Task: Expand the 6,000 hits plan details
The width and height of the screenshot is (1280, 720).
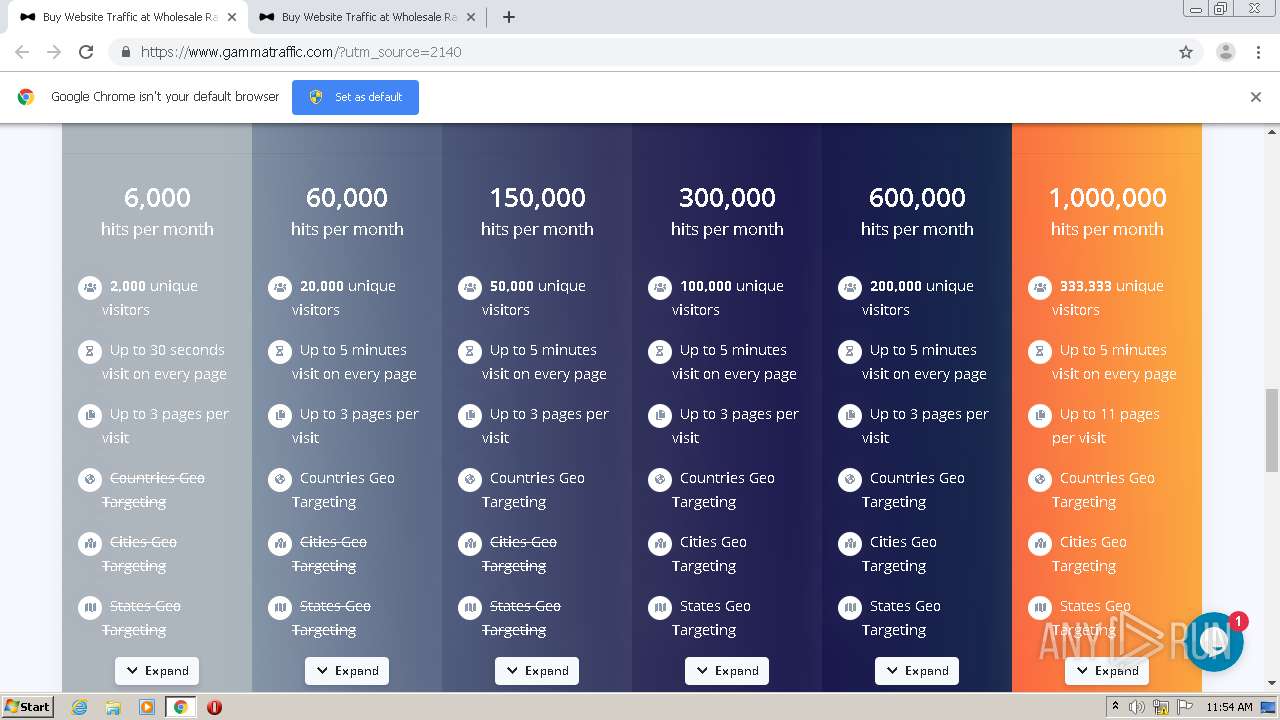Action: click(x=157, y=671)
